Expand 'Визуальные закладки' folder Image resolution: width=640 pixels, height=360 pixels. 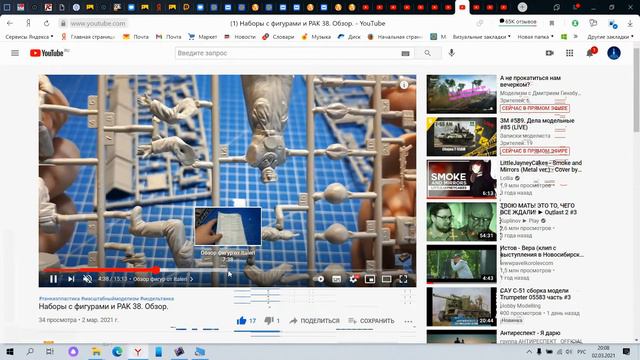click(x=481, y=37)
